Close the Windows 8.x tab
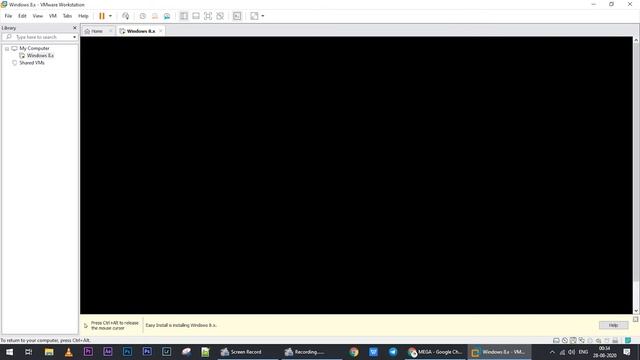 tap(161, 31)
